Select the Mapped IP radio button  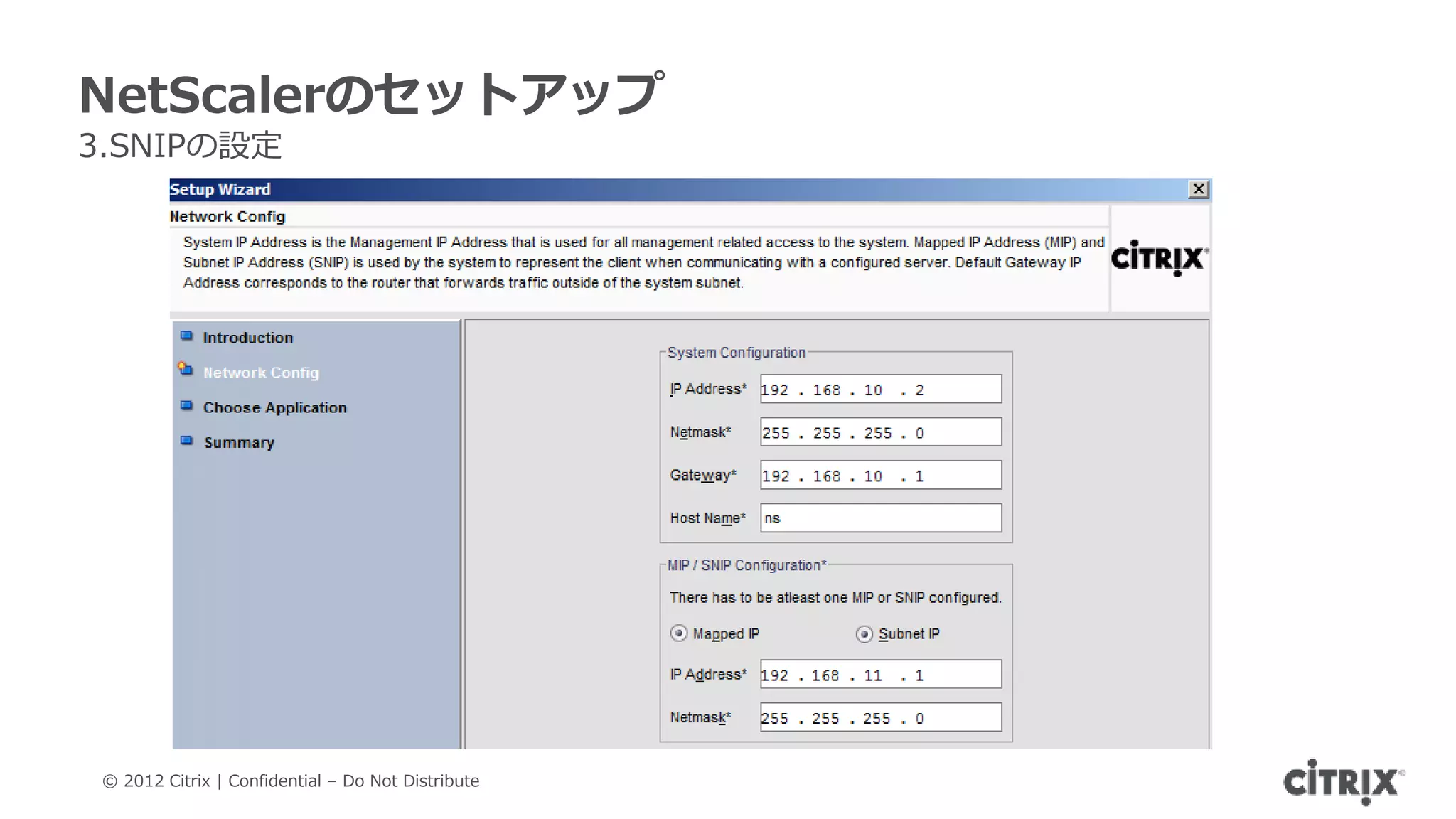(x=679, y=633)
